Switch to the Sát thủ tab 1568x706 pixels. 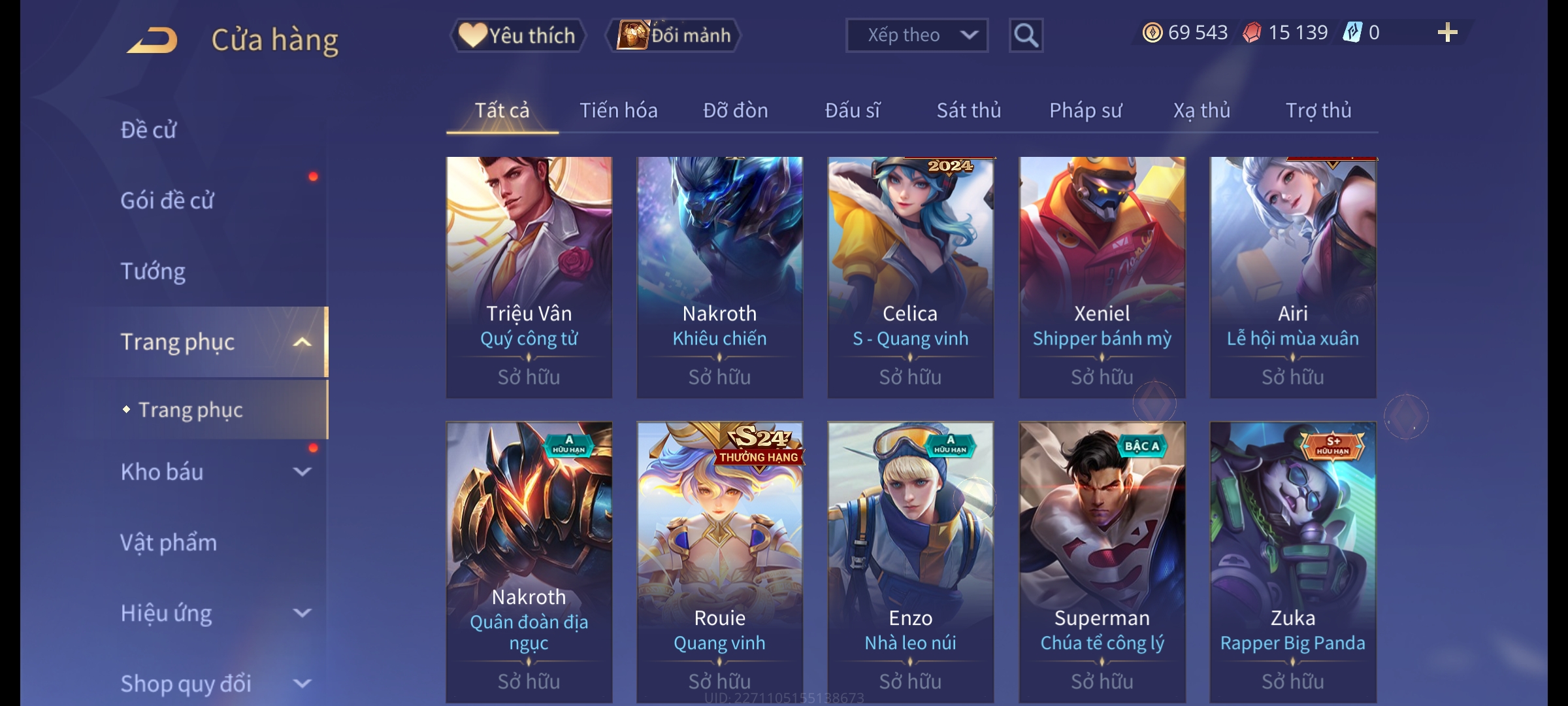coord(968,110)
